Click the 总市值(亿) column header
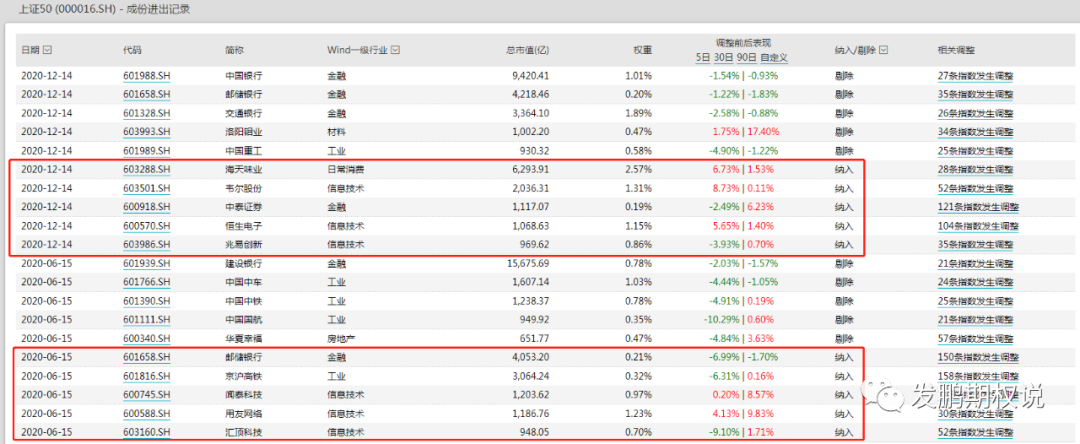Viewport: 1080px width, 444px height. click(x=527, y=50)
